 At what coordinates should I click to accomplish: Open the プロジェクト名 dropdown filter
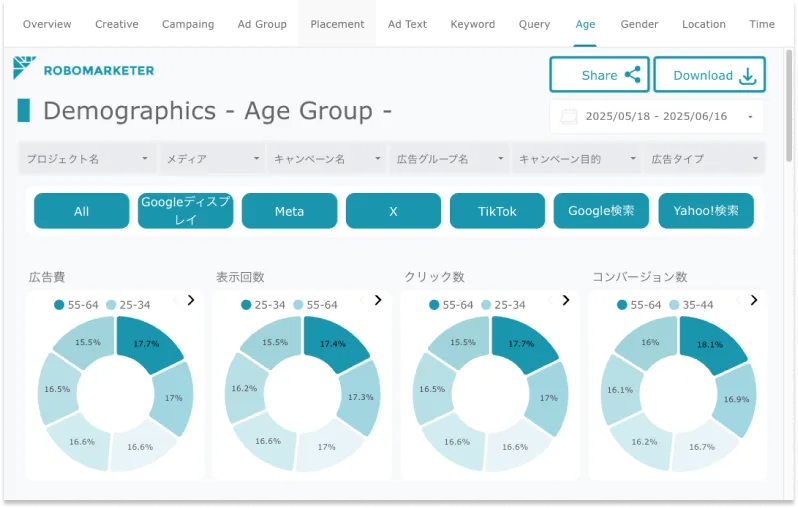[x=88, y=159]
